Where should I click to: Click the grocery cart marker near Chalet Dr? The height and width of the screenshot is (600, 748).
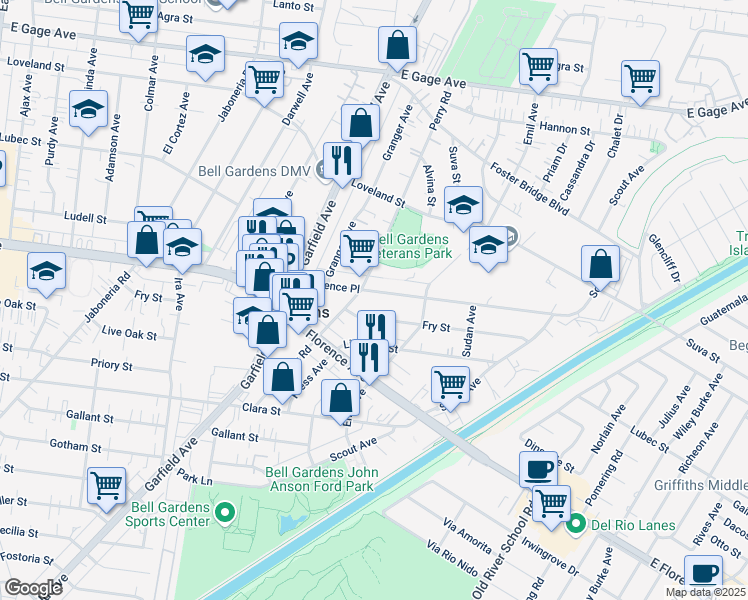641,80
